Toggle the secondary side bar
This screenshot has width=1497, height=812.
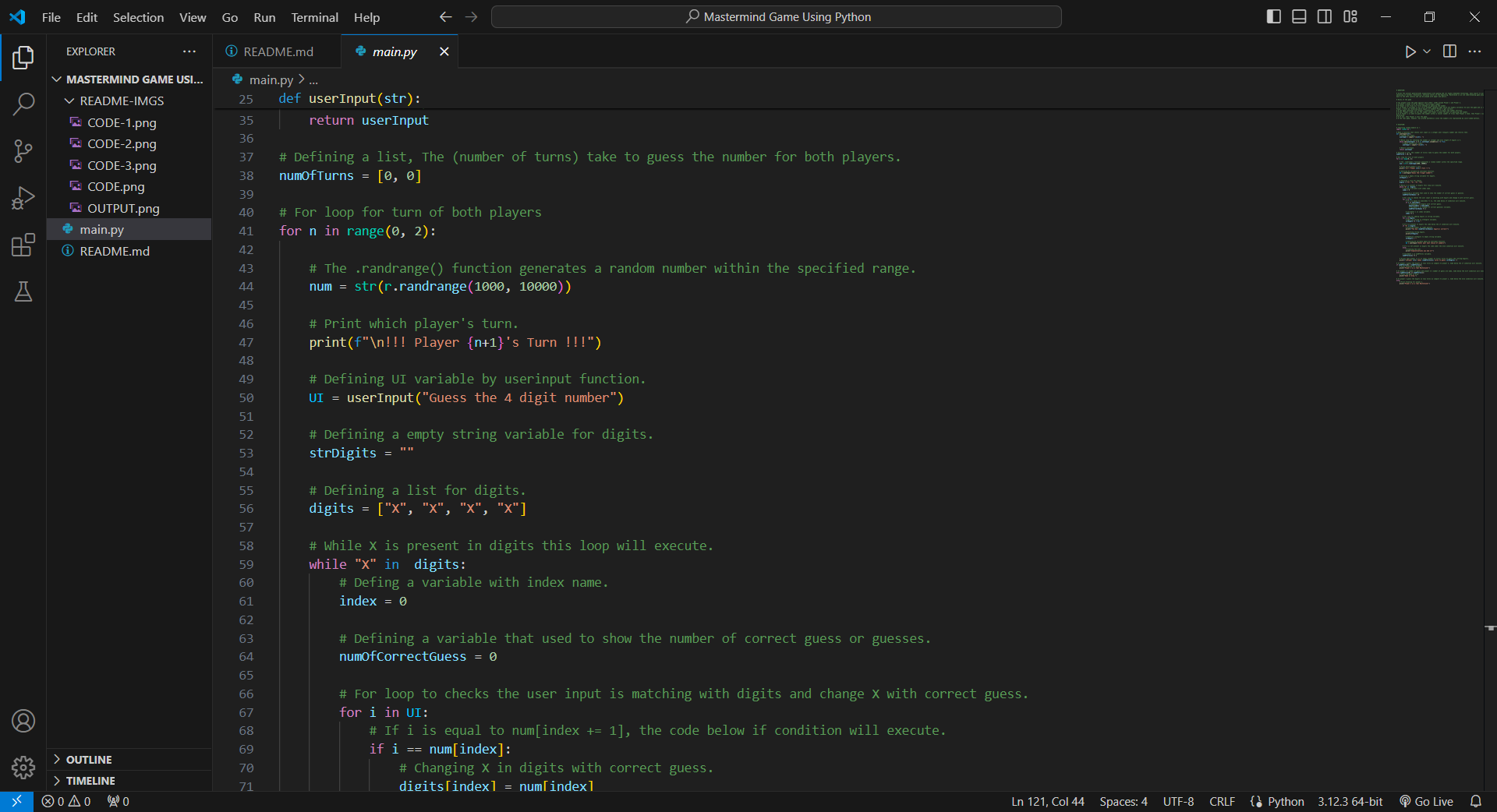click(x=1325, y=17)
